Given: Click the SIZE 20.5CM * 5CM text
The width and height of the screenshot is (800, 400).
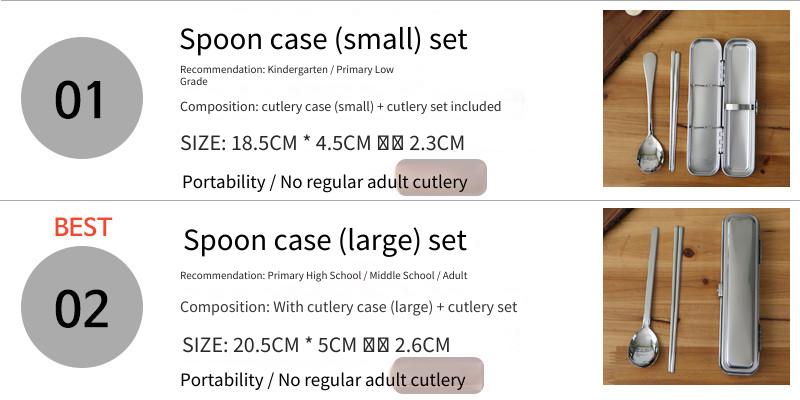Looking at the screenshot, I should [x=316, y=345].
